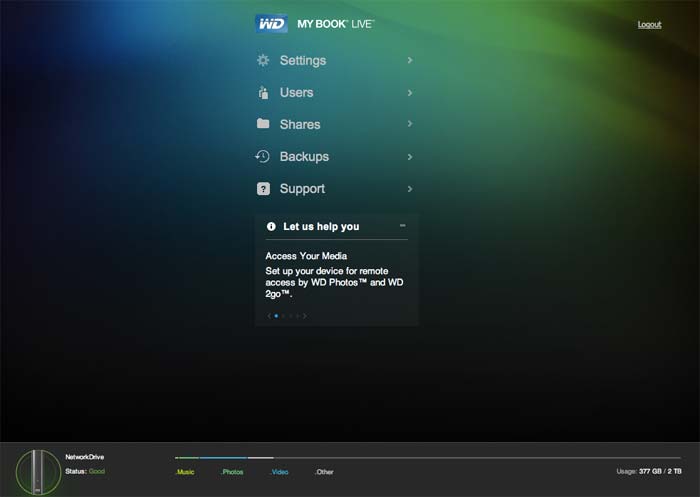The height and width of the screenshot is (497, 700).
Task: Expand the Shares chevron arrow
Action: 410,124
